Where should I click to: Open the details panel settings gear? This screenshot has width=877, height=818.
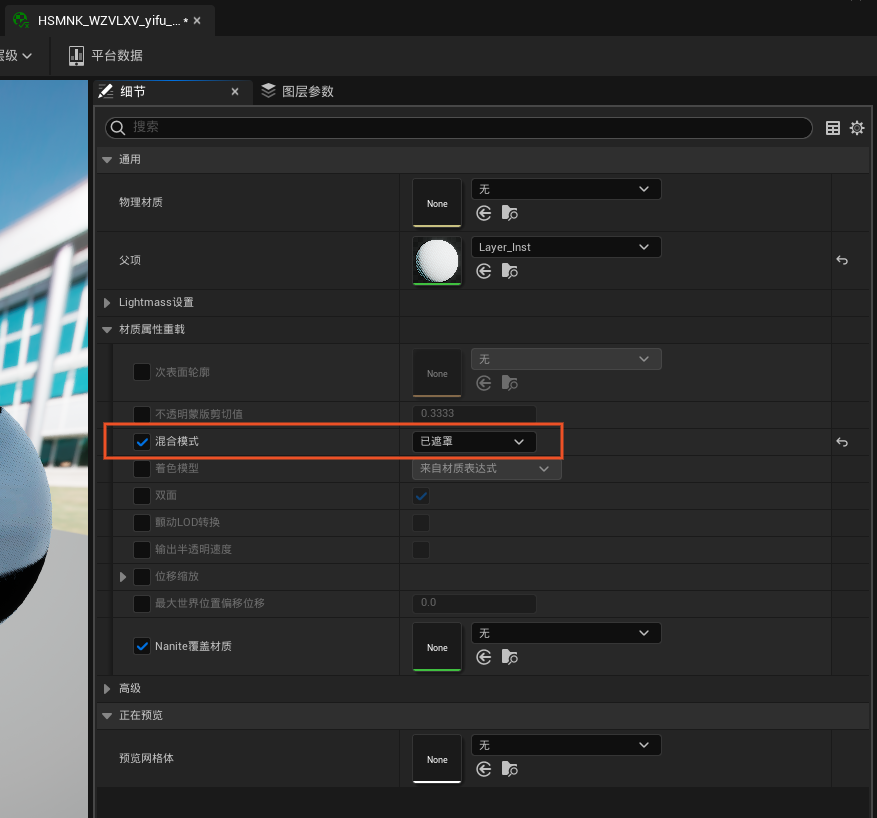857,128
